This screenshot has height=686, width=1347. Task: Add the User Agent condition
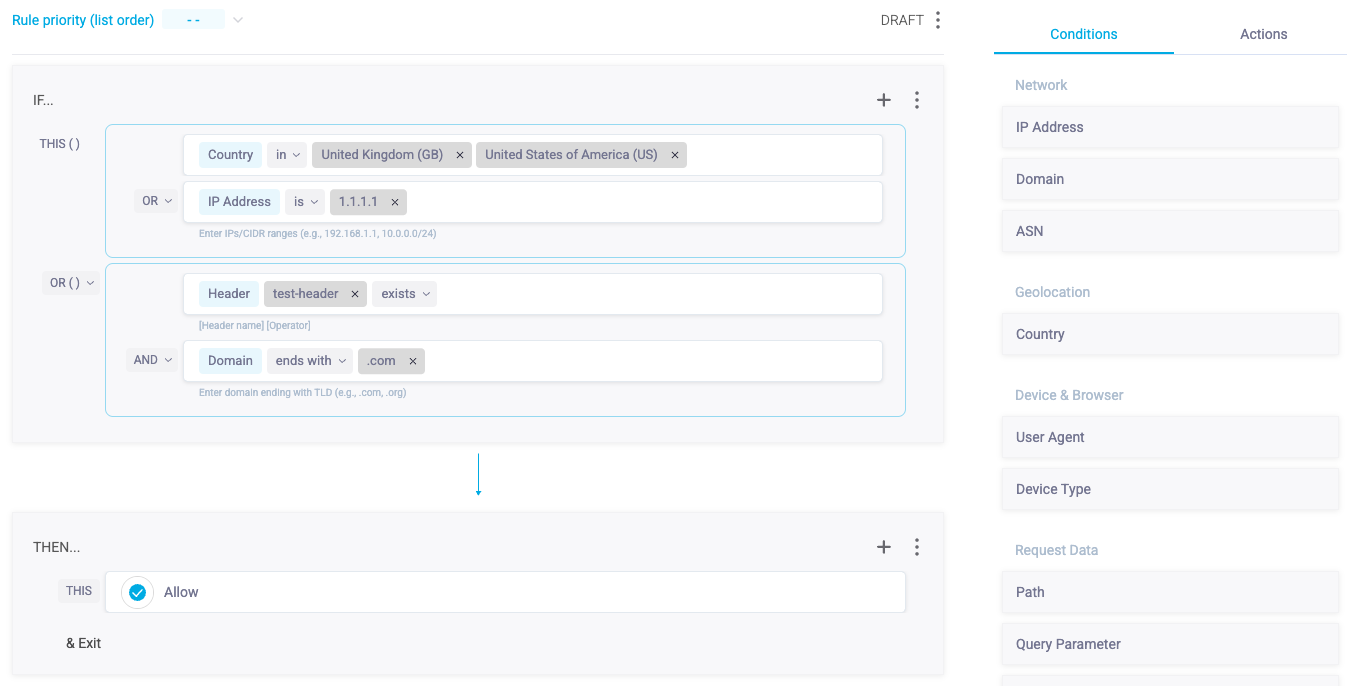(1169, 437)
